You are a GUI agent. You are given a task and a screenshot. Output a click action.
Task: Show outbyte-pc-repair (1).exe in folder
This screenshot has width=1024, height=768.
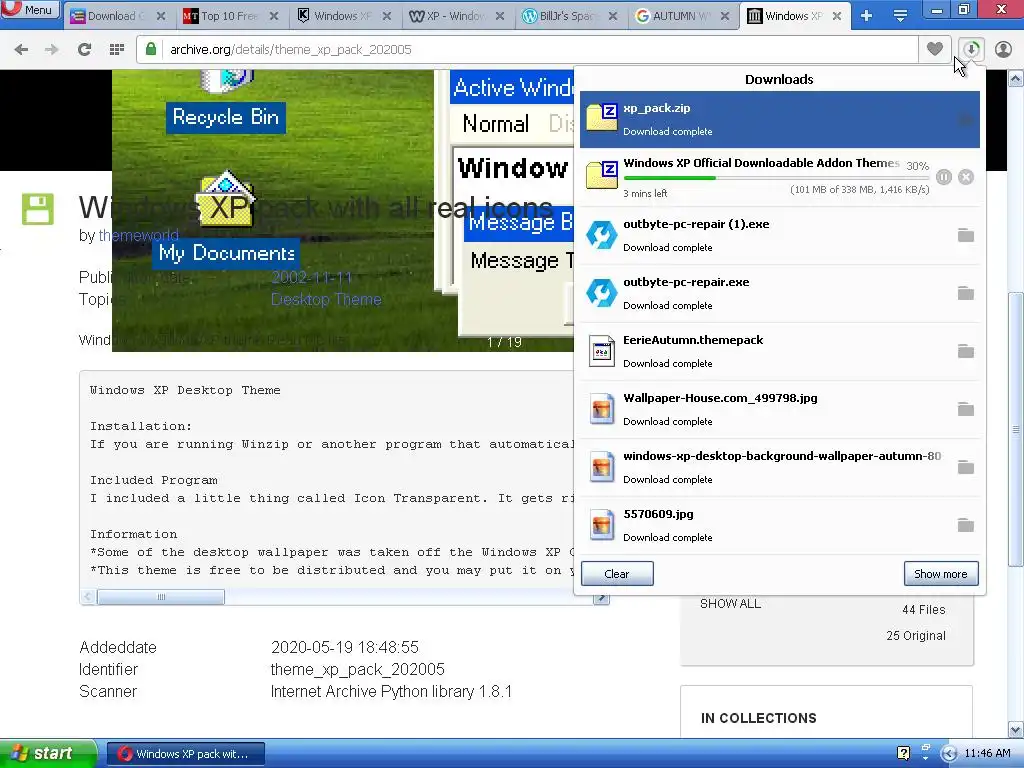coord(966,235)
